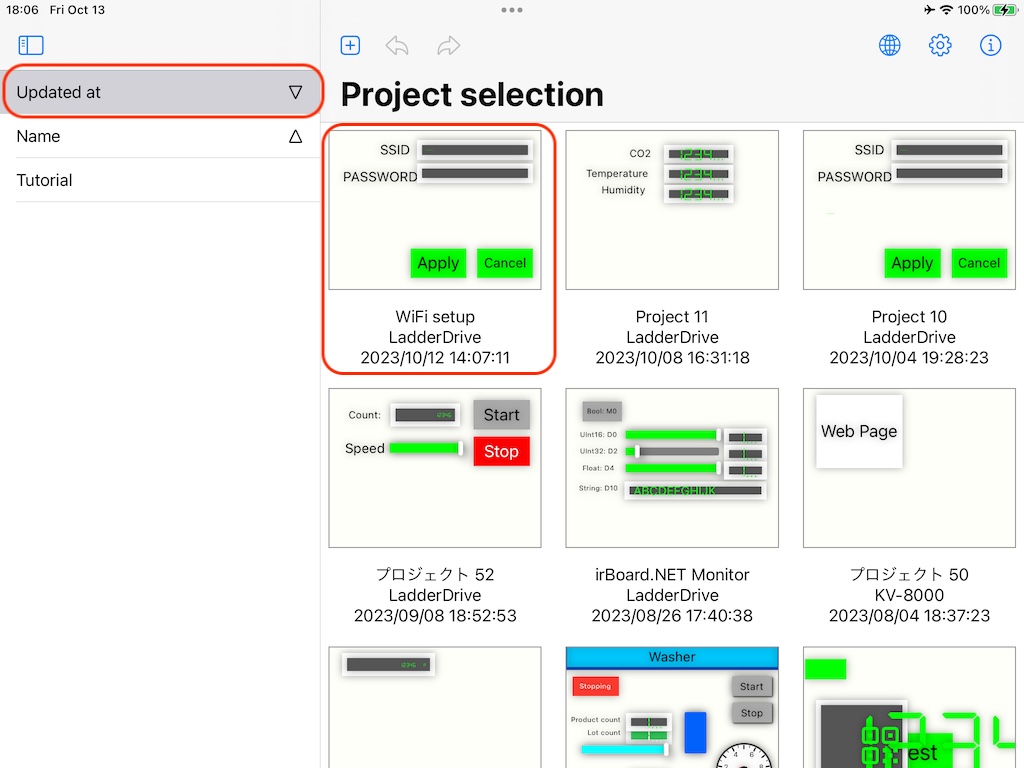Open the irBoard.NET Monitor project
1024x768 pixels.
[x=672, y=467]
